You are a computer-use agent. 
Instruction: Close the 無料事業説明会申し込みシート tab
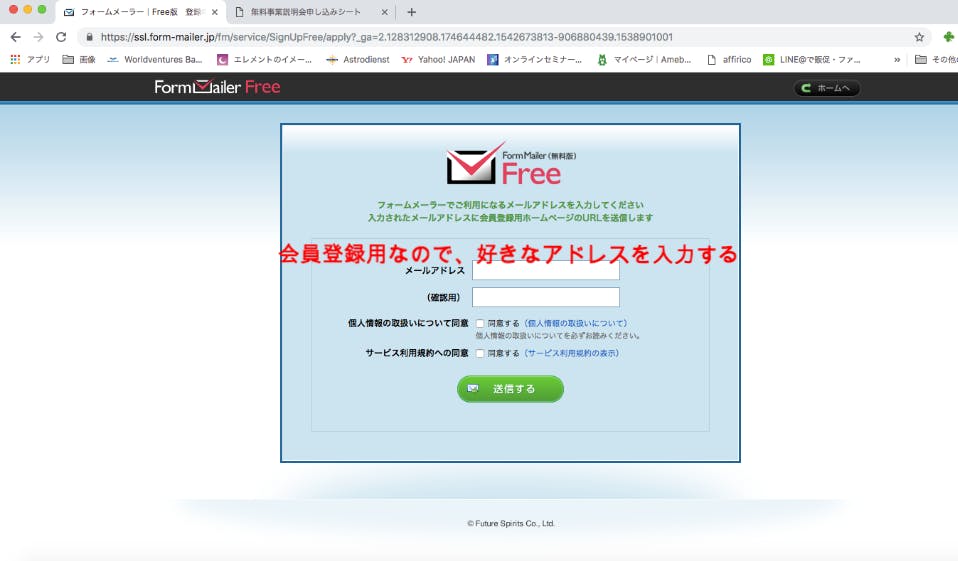(x=384, y=12)
